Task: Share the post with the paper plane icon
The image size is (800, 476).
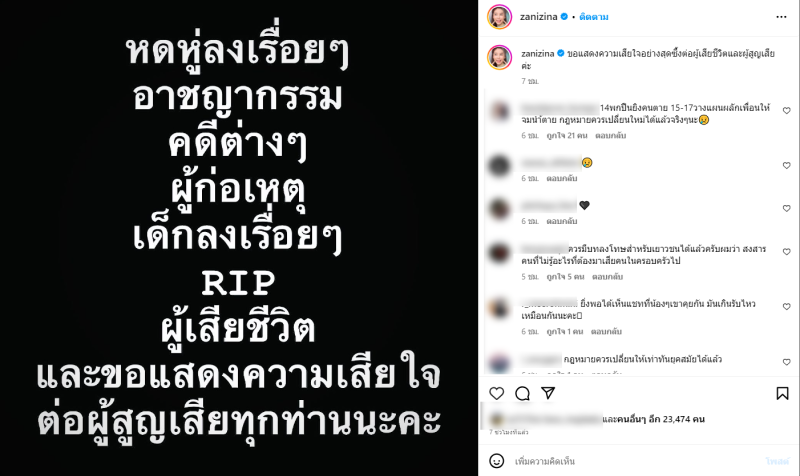Action: pyautogui.click(x=548, y=393)
